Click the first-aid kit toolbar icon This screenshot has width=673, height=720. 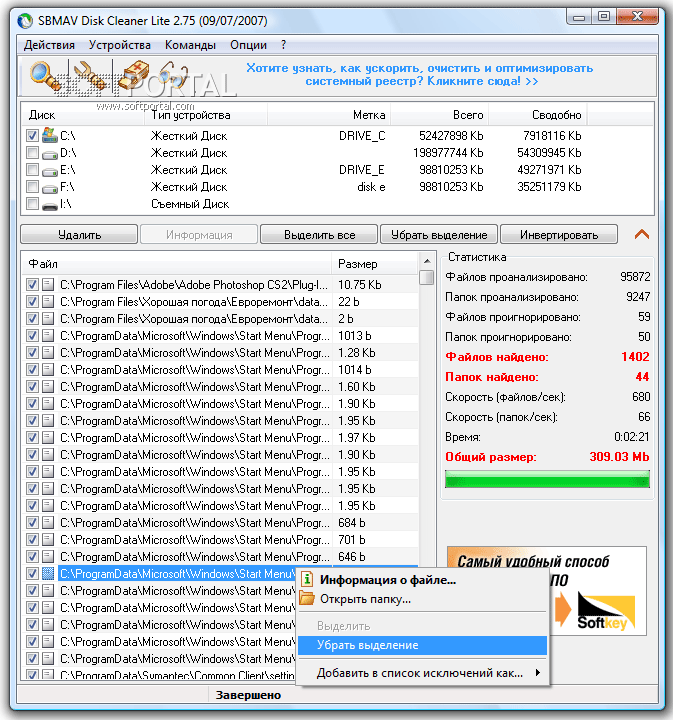[x=134, y=75]
